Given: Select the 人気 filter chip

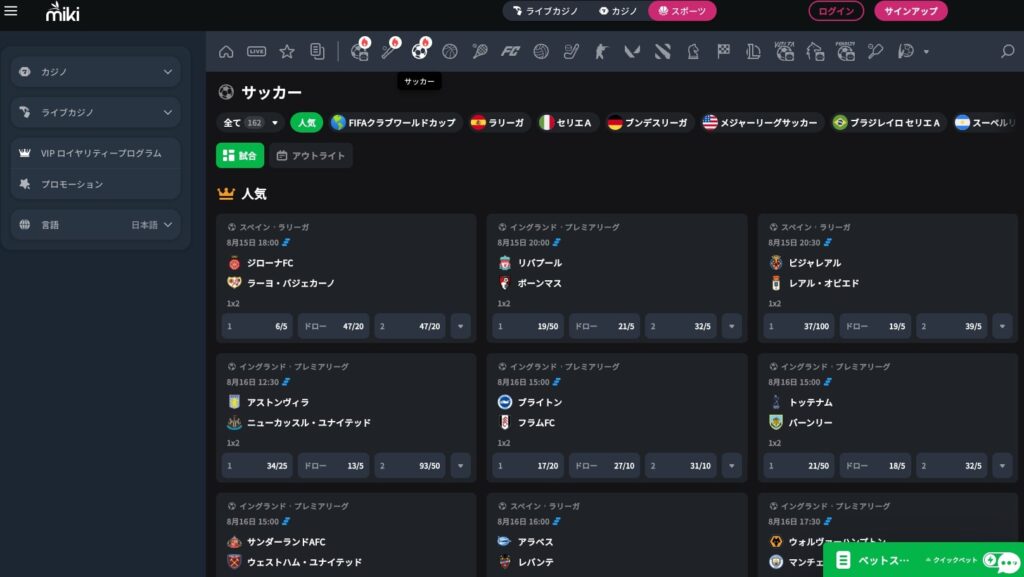Looking at the screenshot, I should [306, 123].
